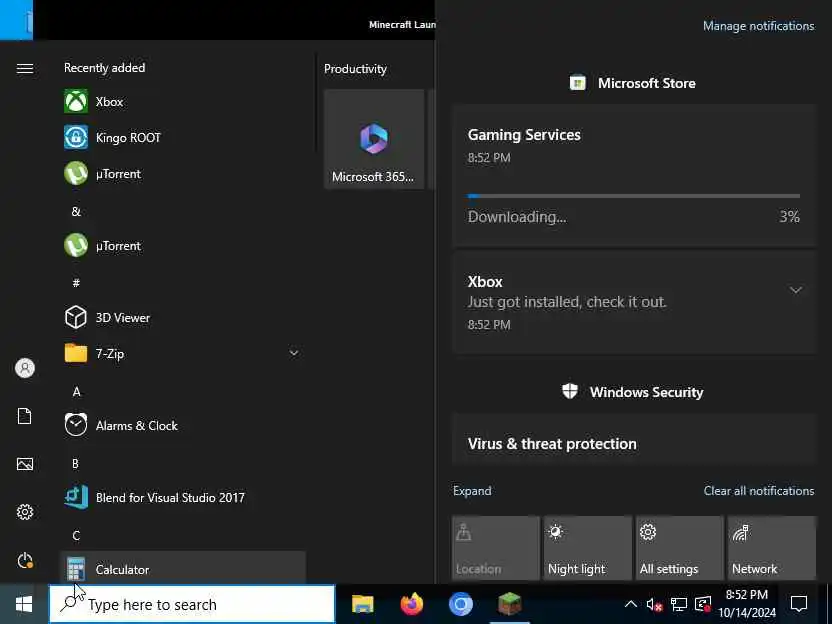Open Firefox from the taskbar
Screen dimensions: 832x624
click(x=412, y=604)
